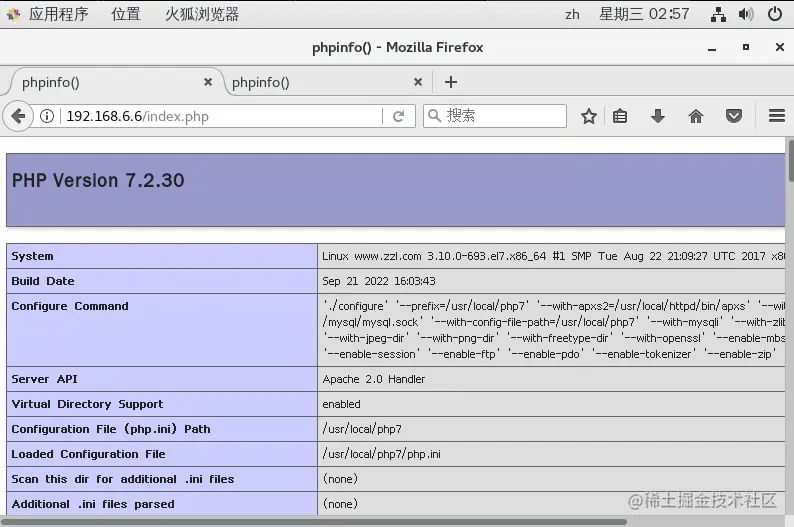794x527 pixels.
Task: Open the power menu icon
Action: click(775, 14)
